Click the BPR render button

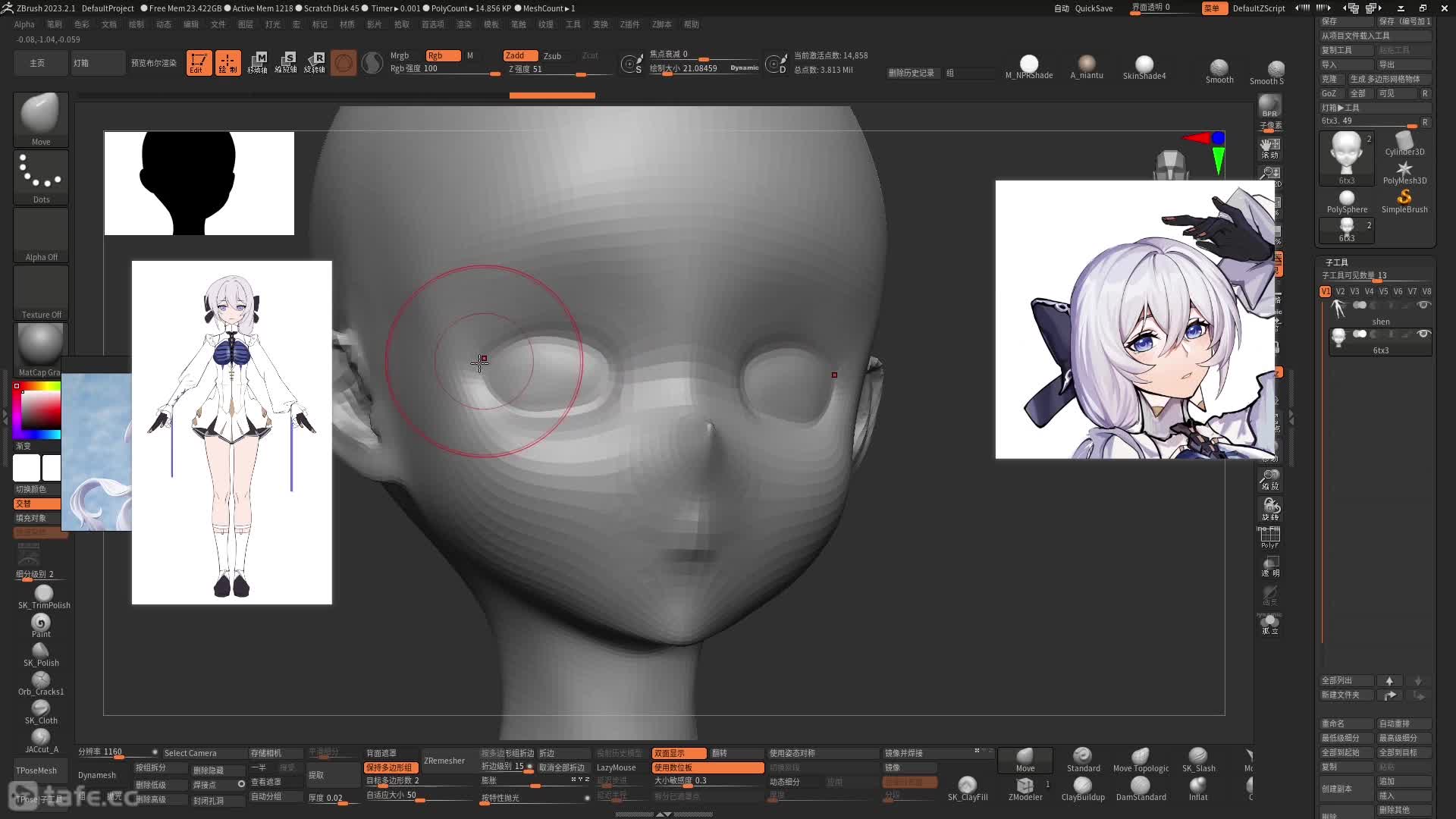pyautogui.click(x=1269, y=106)
